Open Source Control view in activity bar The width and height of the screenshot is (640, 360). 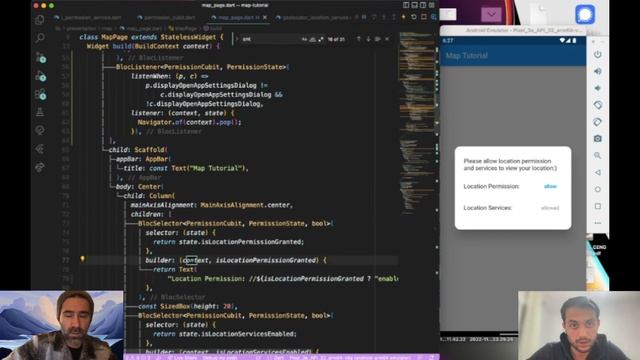coord(40,58)
